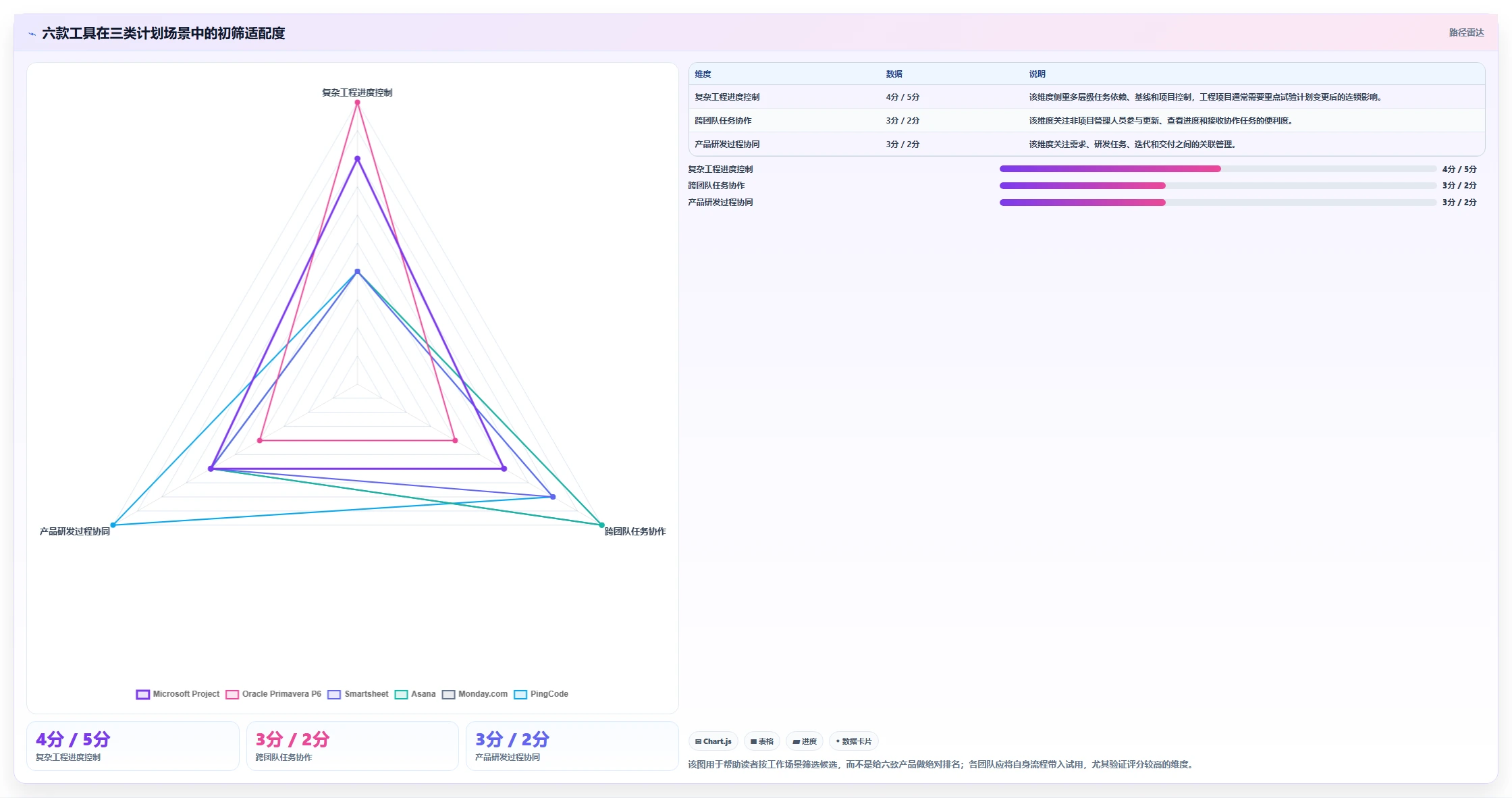Toggle Microsoft Project legend entry
The image size is (1512, 798).
[178, 694]
